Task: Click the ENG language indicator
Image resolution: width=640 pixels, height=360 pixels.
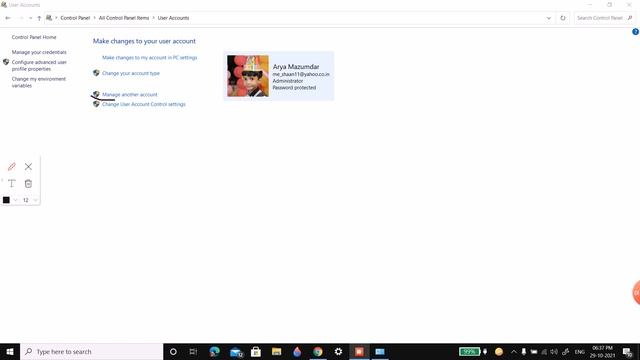Action: 580,352
